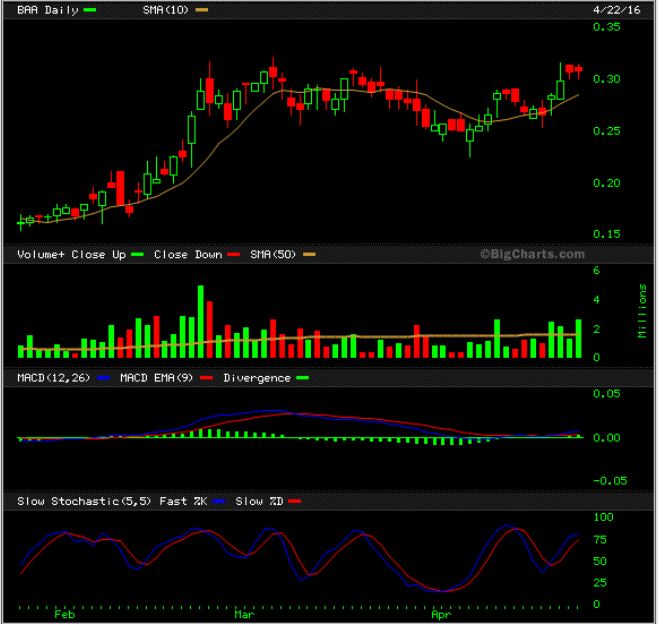Click the 0.25 price axis label
The height and width of the screenshot is (624, 658).
coord(606,131)
